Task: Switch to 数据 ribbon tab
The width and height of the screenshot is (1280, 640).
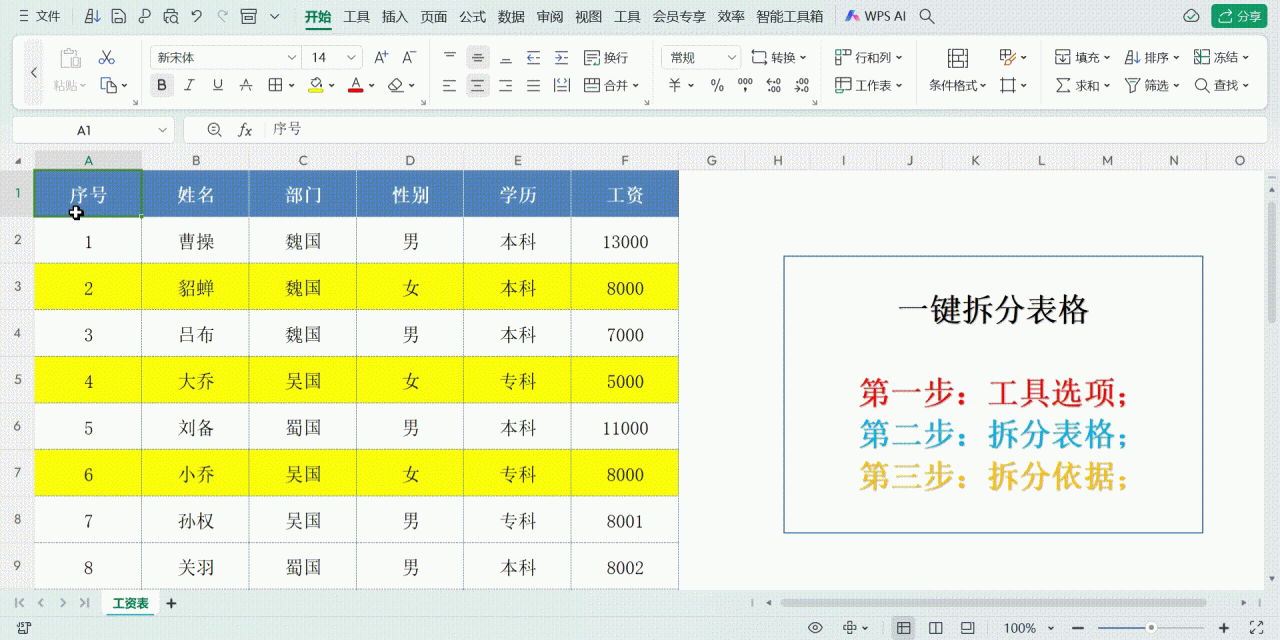Action: (511, 16)
